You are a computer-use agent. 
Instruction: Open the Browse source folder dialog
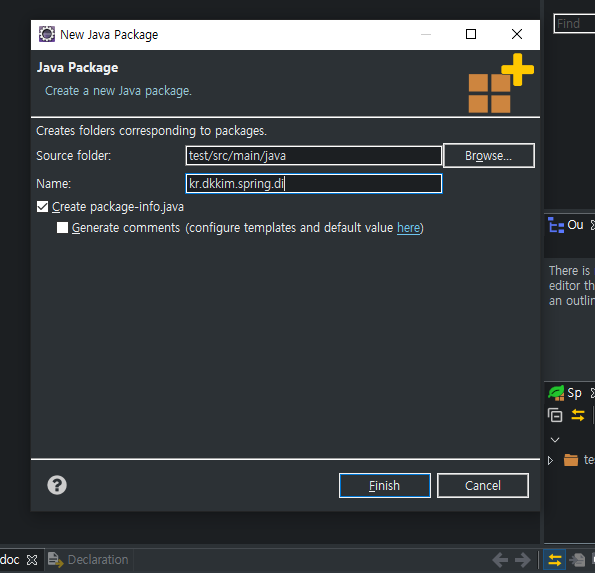[x=489, y=156]
